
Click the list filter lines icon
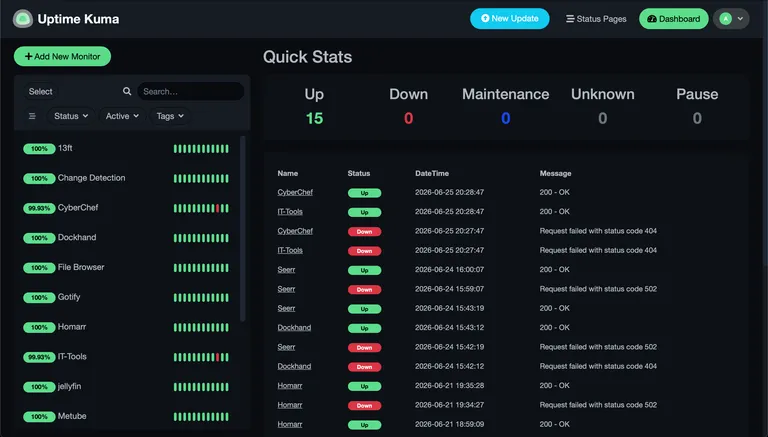point(32,116)
